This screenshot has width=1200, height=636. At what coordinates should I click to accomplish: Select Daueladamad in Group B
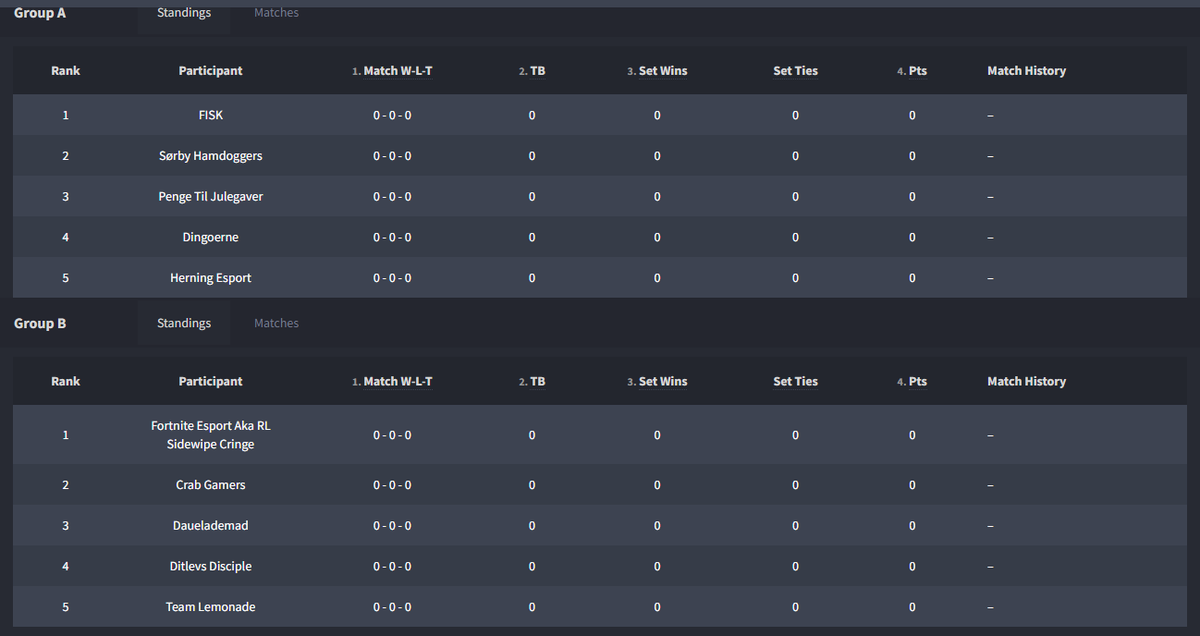tap(211, 526)
